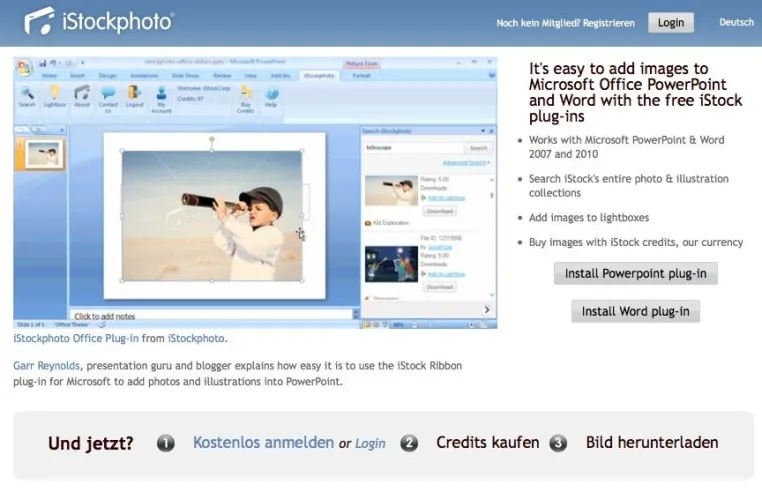Switch to the Add-Ins ribbon tab

[x=280, y=75]
